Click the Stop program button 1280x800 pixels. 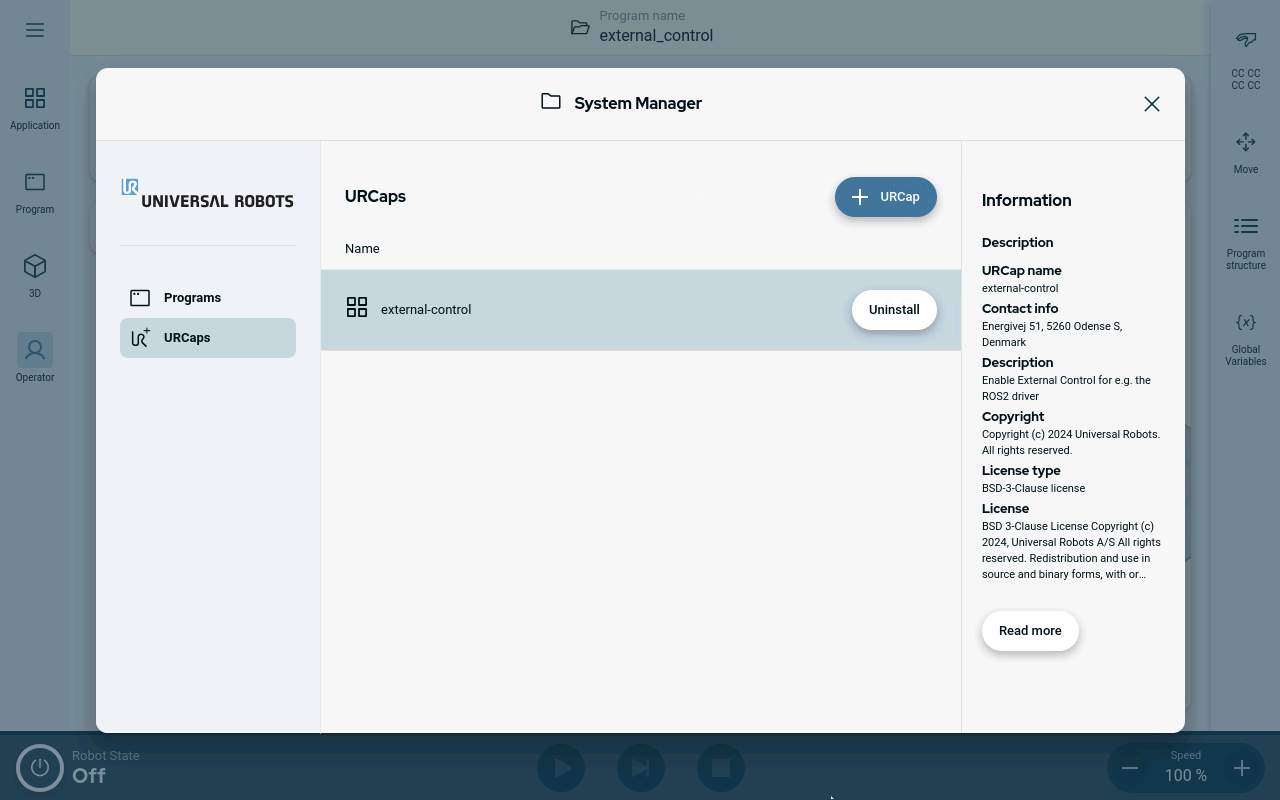[x=721, y=768]
